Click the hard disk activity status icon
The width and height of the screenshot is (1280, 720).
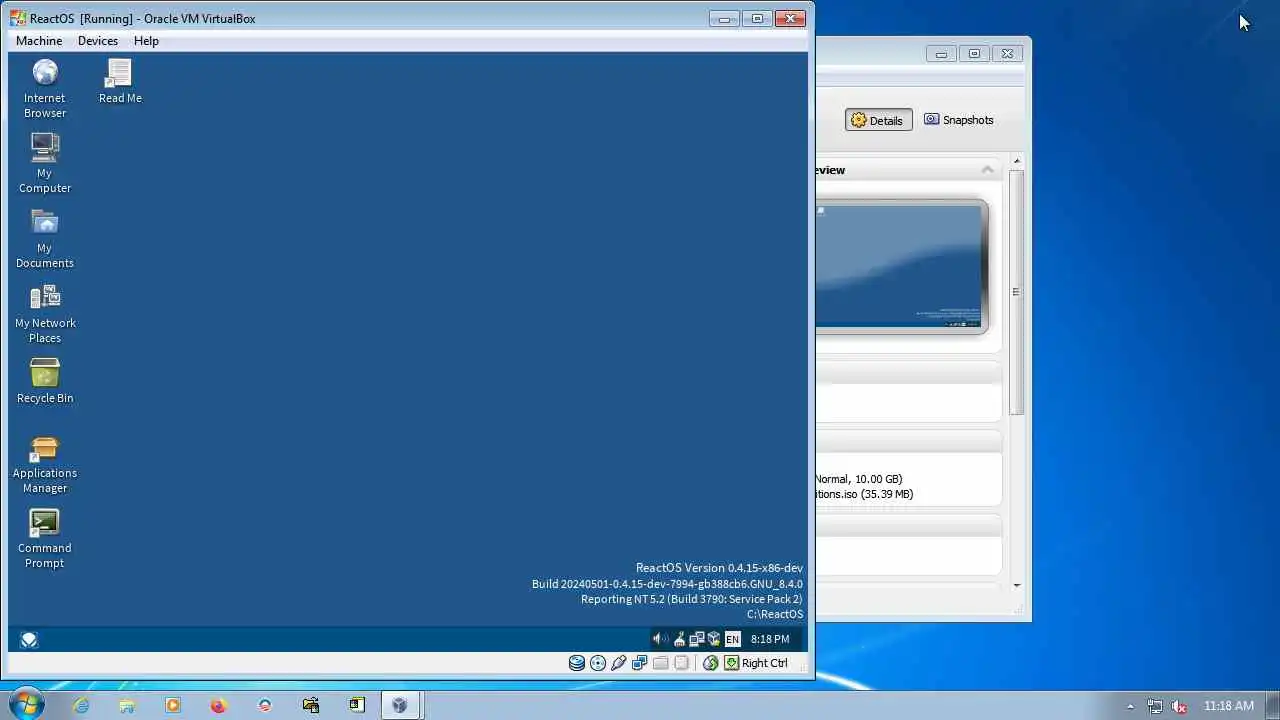pyautogui.click(x=577, y=663)
